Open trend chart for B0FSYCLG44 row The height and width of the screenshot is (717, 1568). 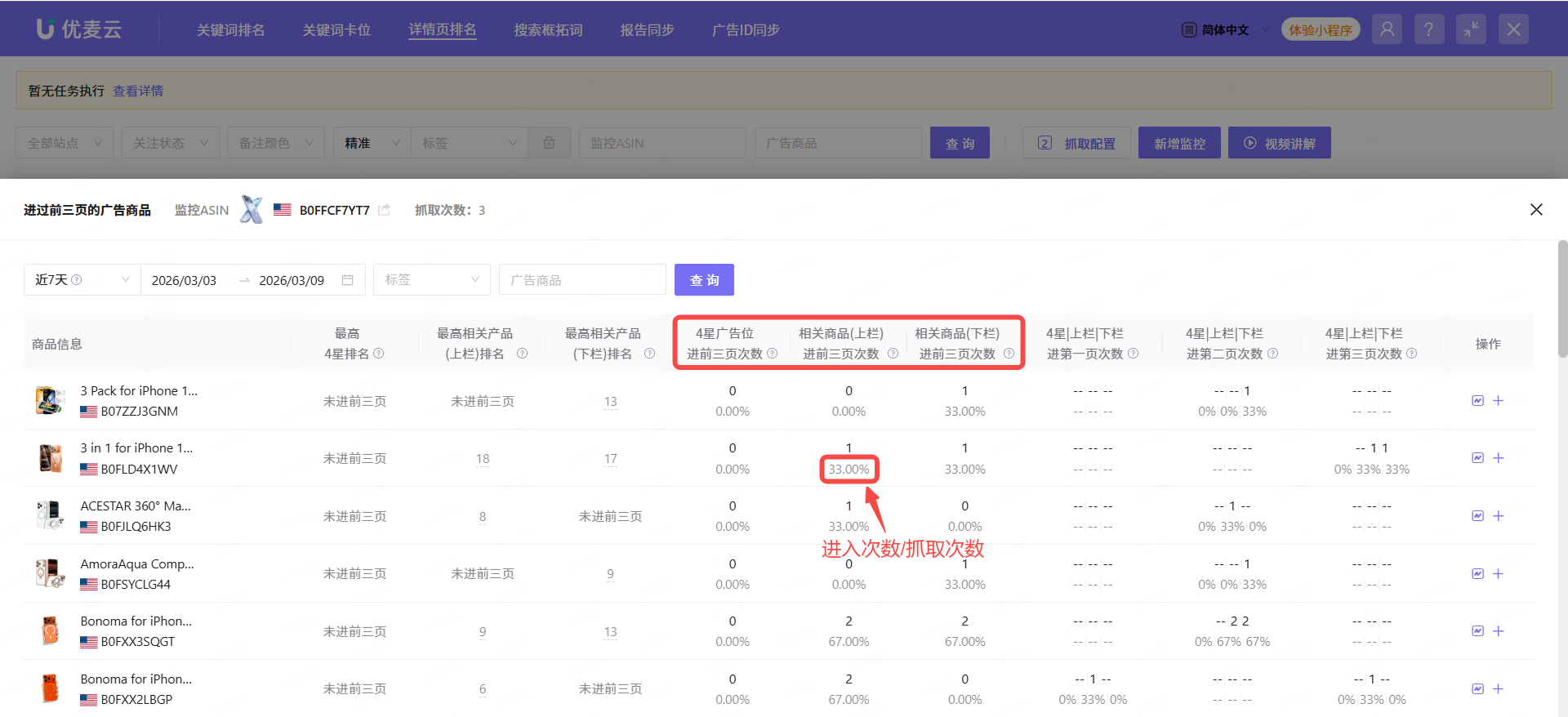(1477, 574)
